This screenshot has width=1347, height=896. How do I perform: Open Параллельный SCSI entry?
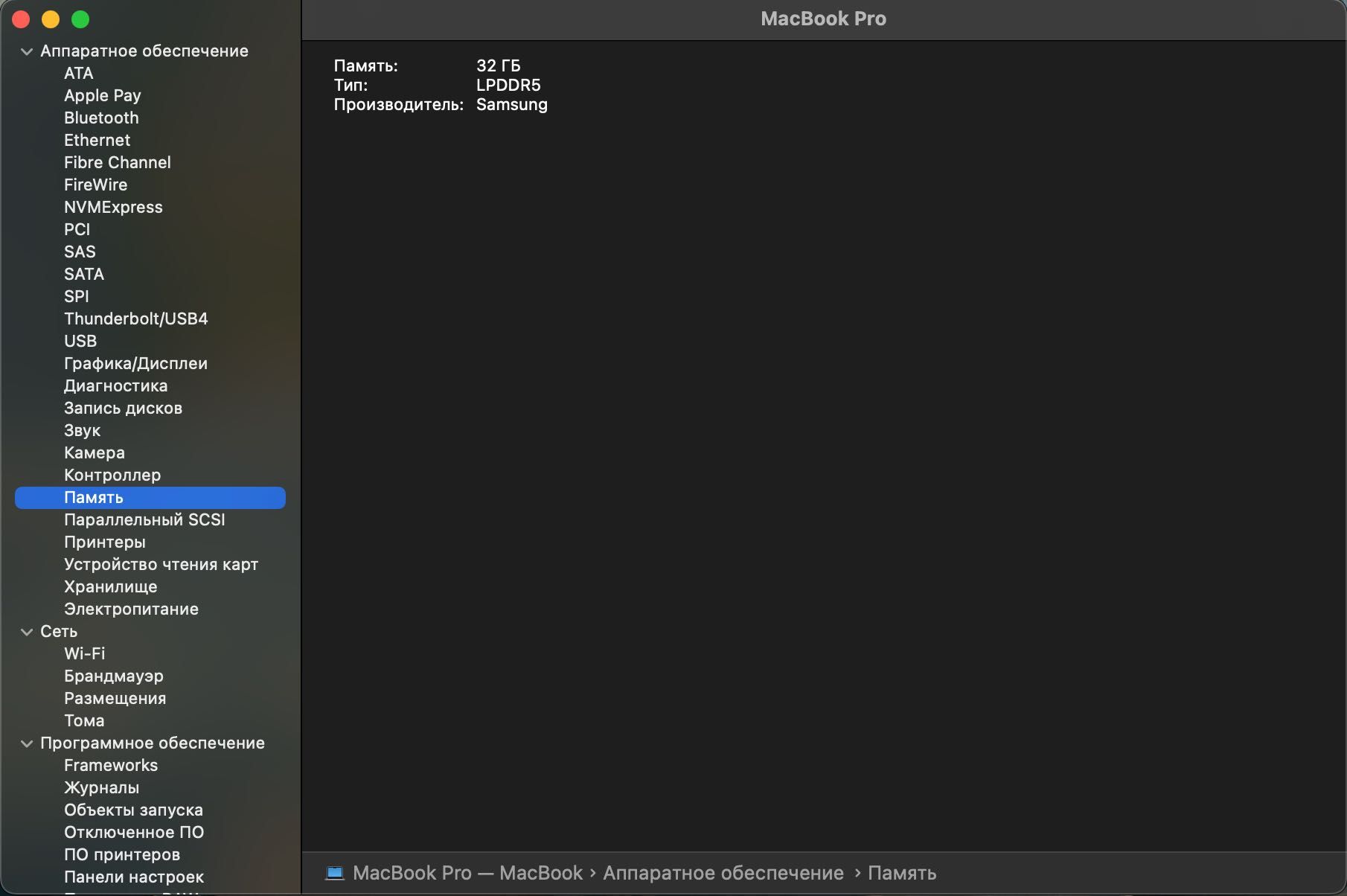144,519
